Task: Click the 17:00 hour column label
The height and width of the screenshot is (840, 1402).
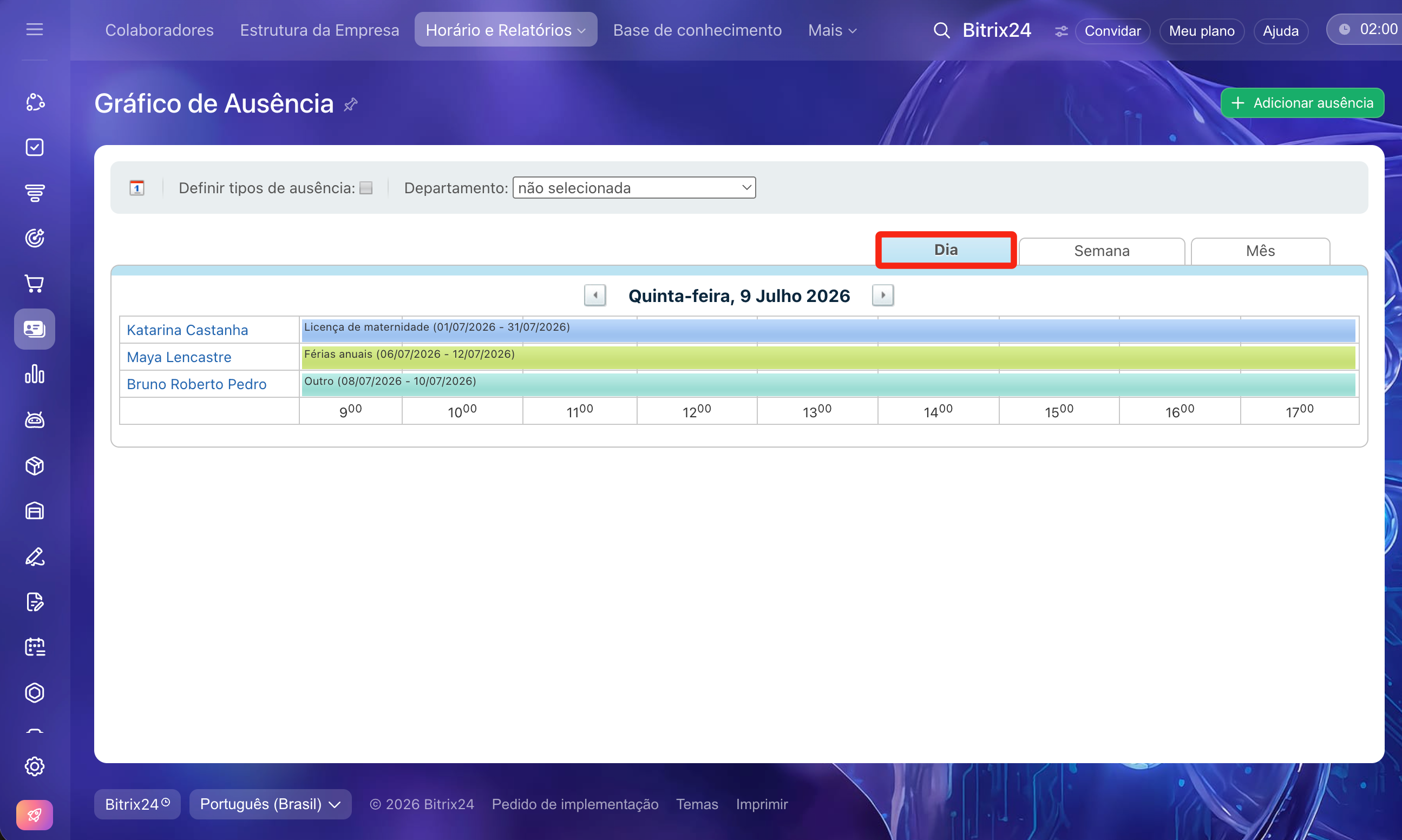Action: (x=1300, y=411)
